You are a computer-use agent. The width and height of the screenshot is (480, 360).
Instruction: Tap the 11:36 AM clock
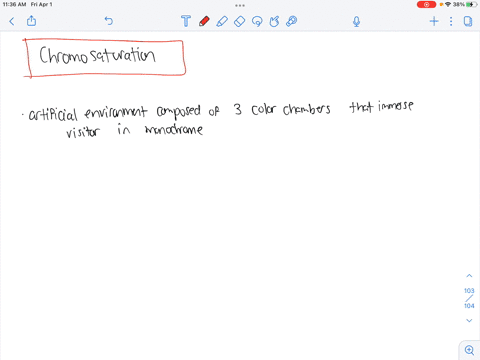(14, 4)
